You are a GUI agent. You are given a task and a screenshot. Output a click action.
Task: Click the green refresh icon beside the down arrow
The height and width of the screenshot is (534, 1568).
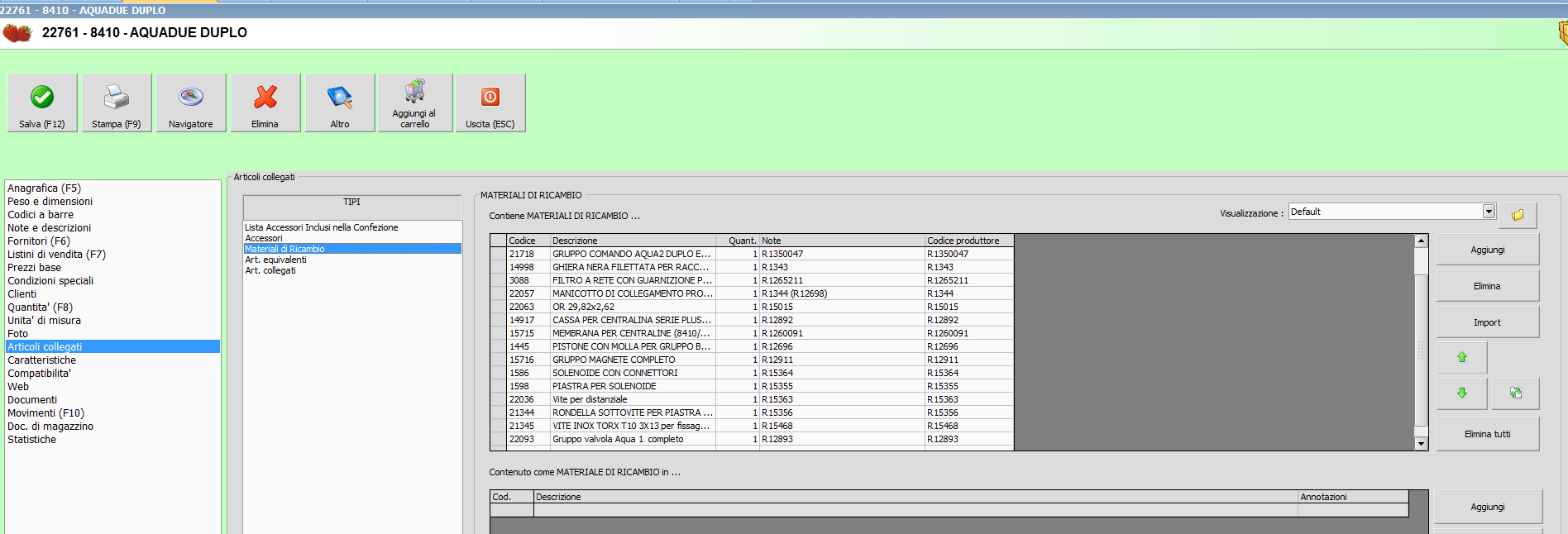(1515, 393)
